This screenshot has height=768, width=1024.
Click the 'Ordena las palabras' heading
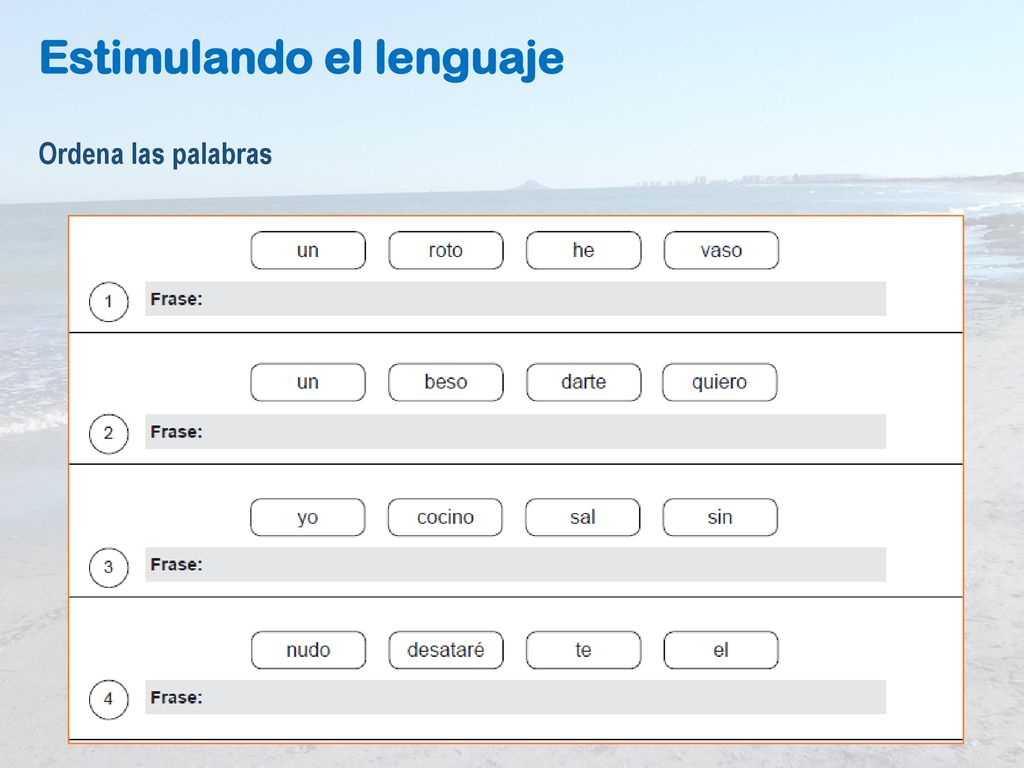coord(155,155)
